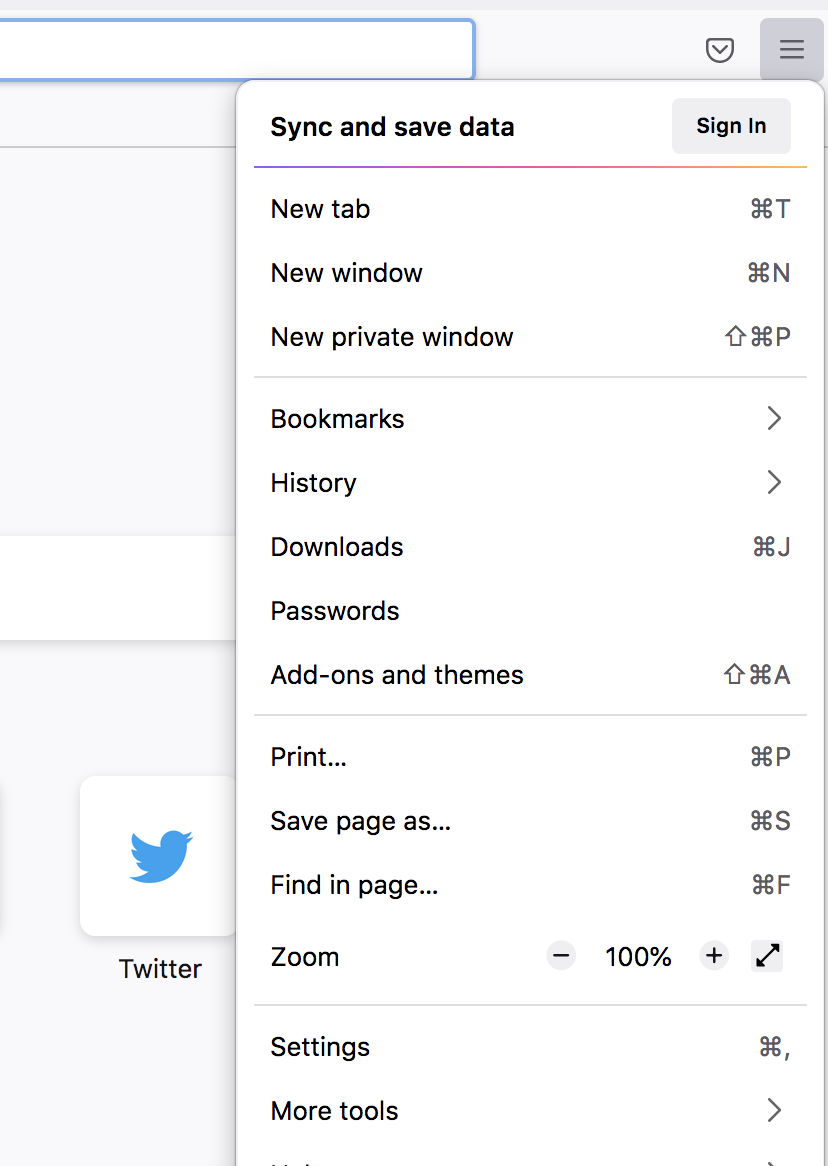Open browser Settings
The image size is (828, 1166).
click(530, 1047)
